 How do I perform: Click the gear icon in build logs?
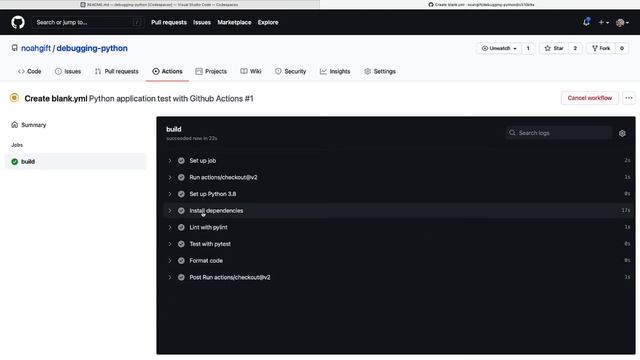coord(622,133)
